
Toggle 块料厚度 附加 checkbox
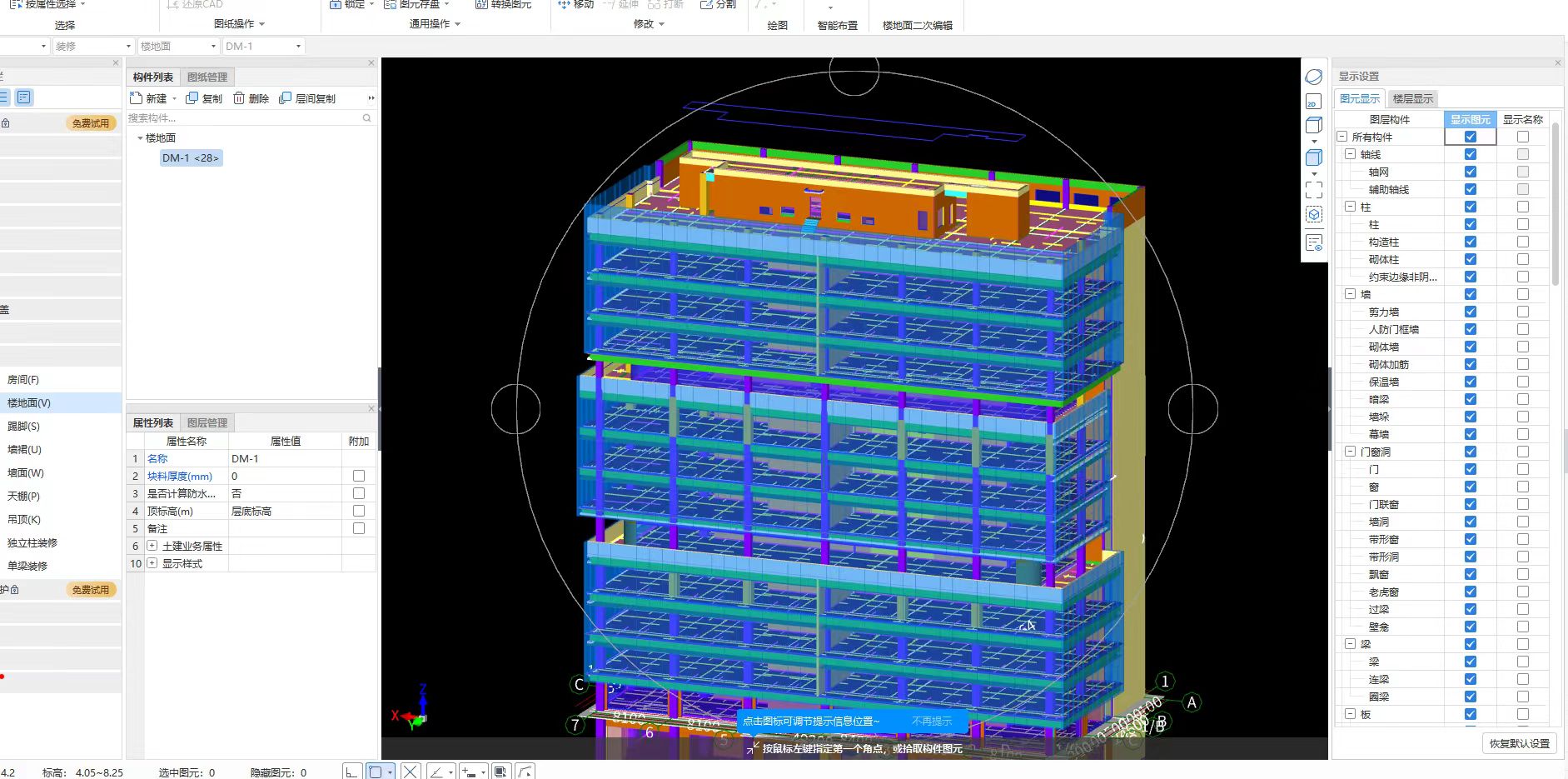point(359,476)
